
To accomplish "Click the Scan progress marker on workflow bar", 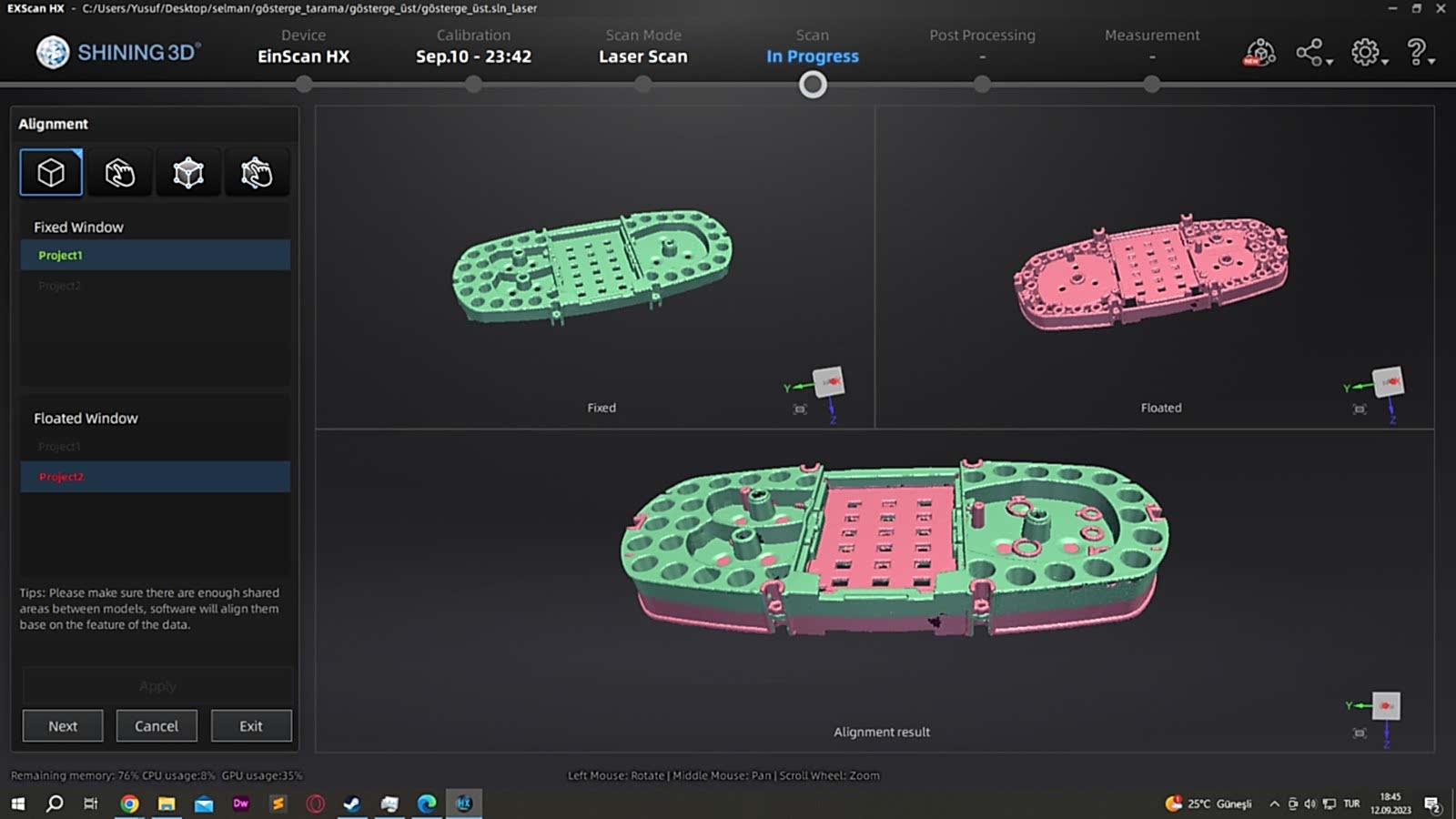I will pyautogui.click(x=813, y=85).
